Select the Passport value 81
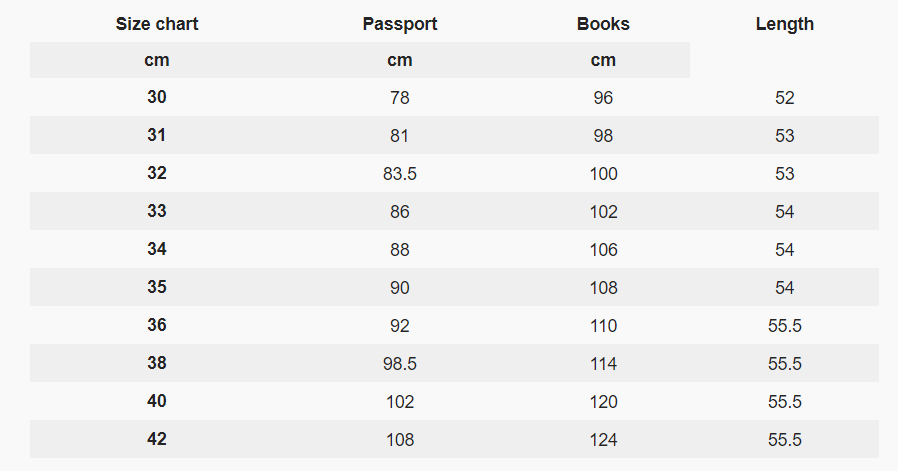The height and width of the screenshot is (471, 898). point(400,136)
